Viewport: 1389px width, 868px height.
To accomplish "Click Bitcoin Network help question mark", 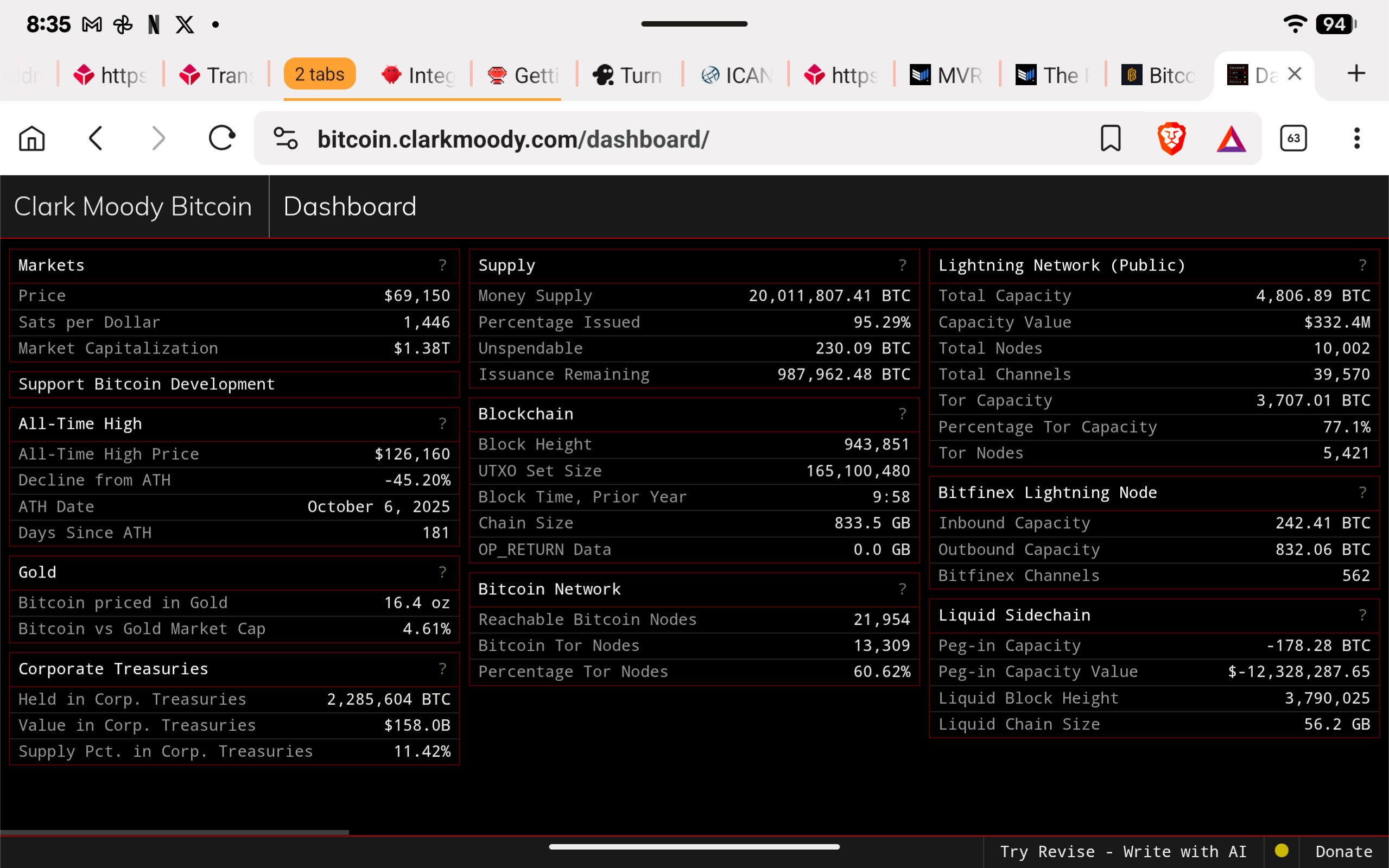I will click(903, 589).
